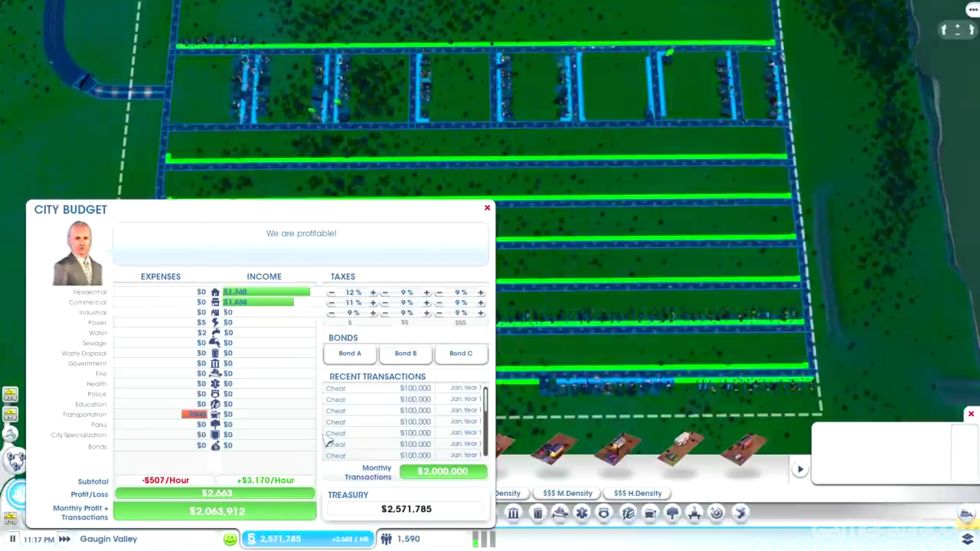This screenshot has width=980, height=551.
Task: Click the Health icon in budget list
Action: [x=215, y=384]
